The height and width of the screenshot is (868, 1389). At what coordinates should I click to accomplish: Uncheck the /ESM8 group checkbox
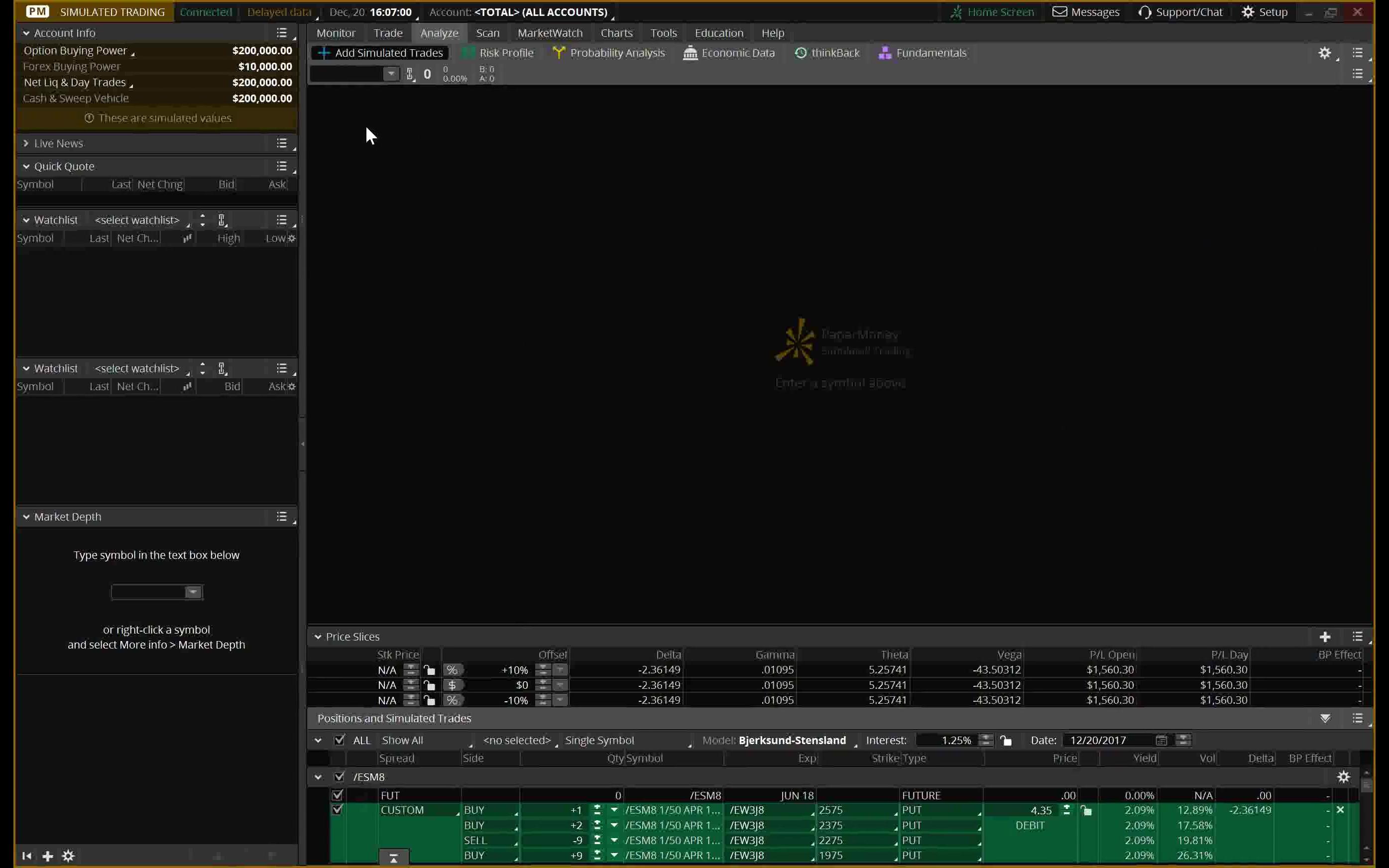pyautogui.click(x=340, y=777)
